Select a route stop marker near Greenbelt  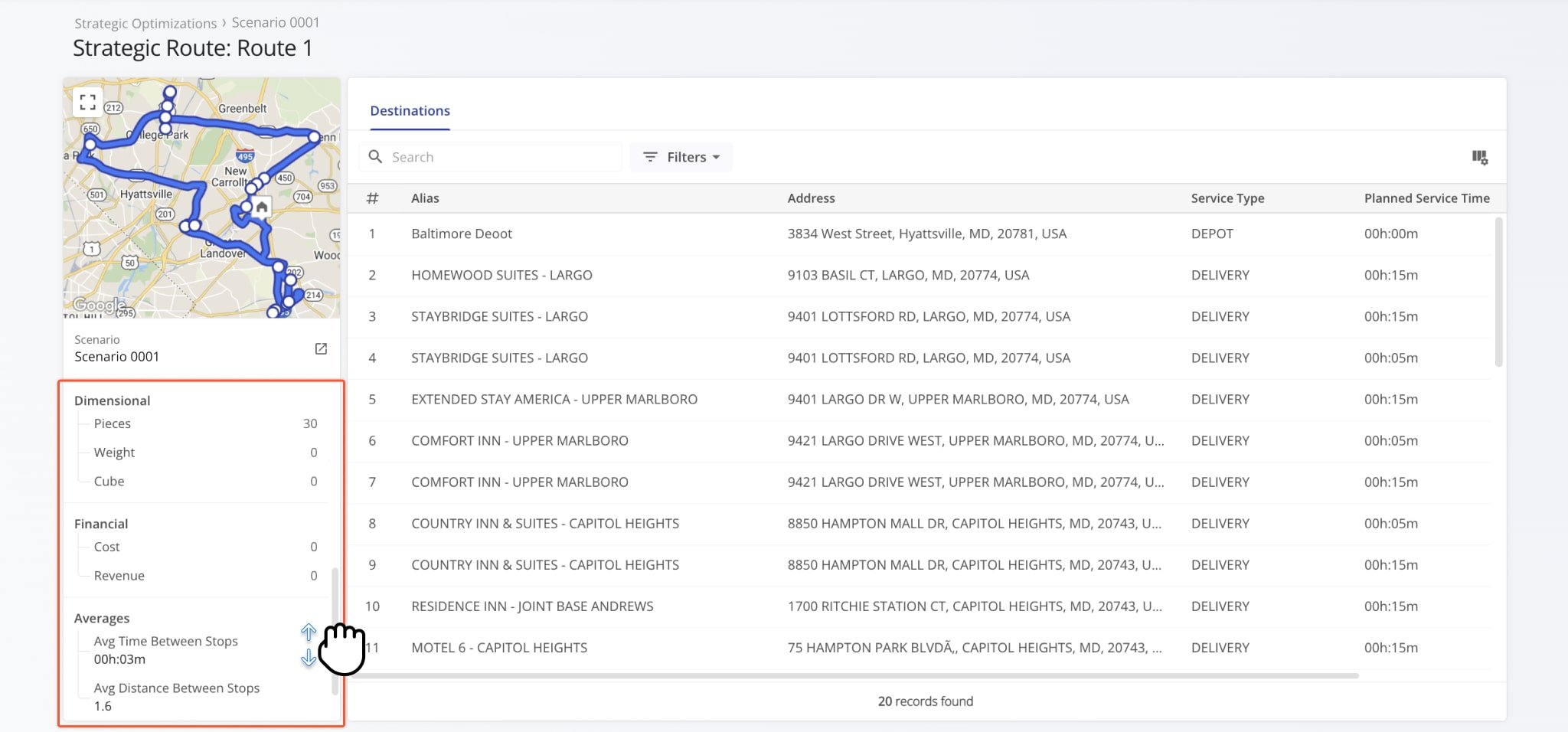pyautogui.click(x=168, y=92)
